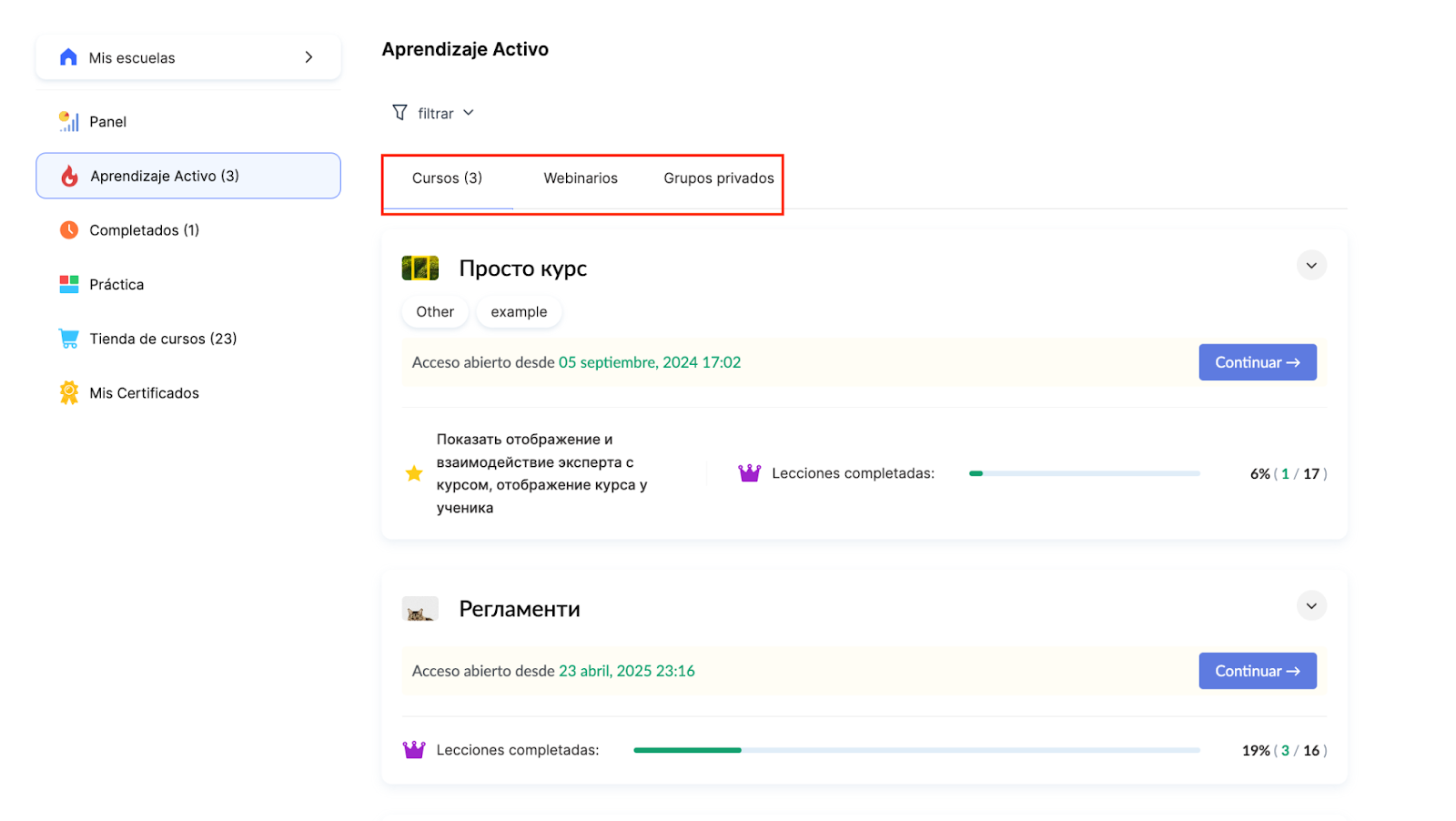Expand the Просто курс course card
Viewport: 1456px width, 821px height.
click(x=1311, y=266)
